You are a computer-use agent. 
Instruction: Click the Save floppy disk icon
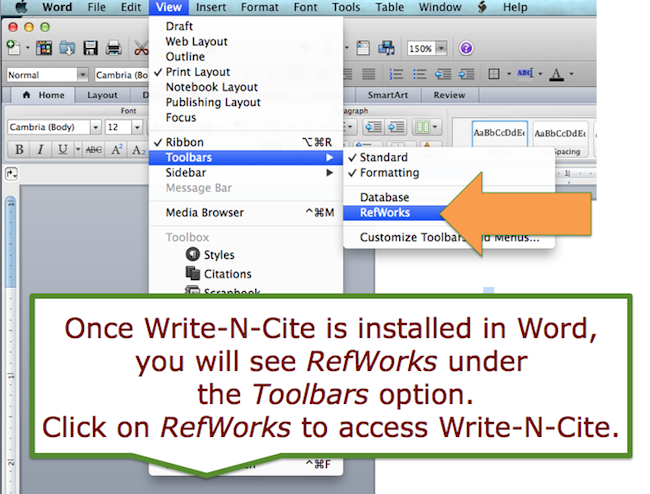click(x=90, y=47)
